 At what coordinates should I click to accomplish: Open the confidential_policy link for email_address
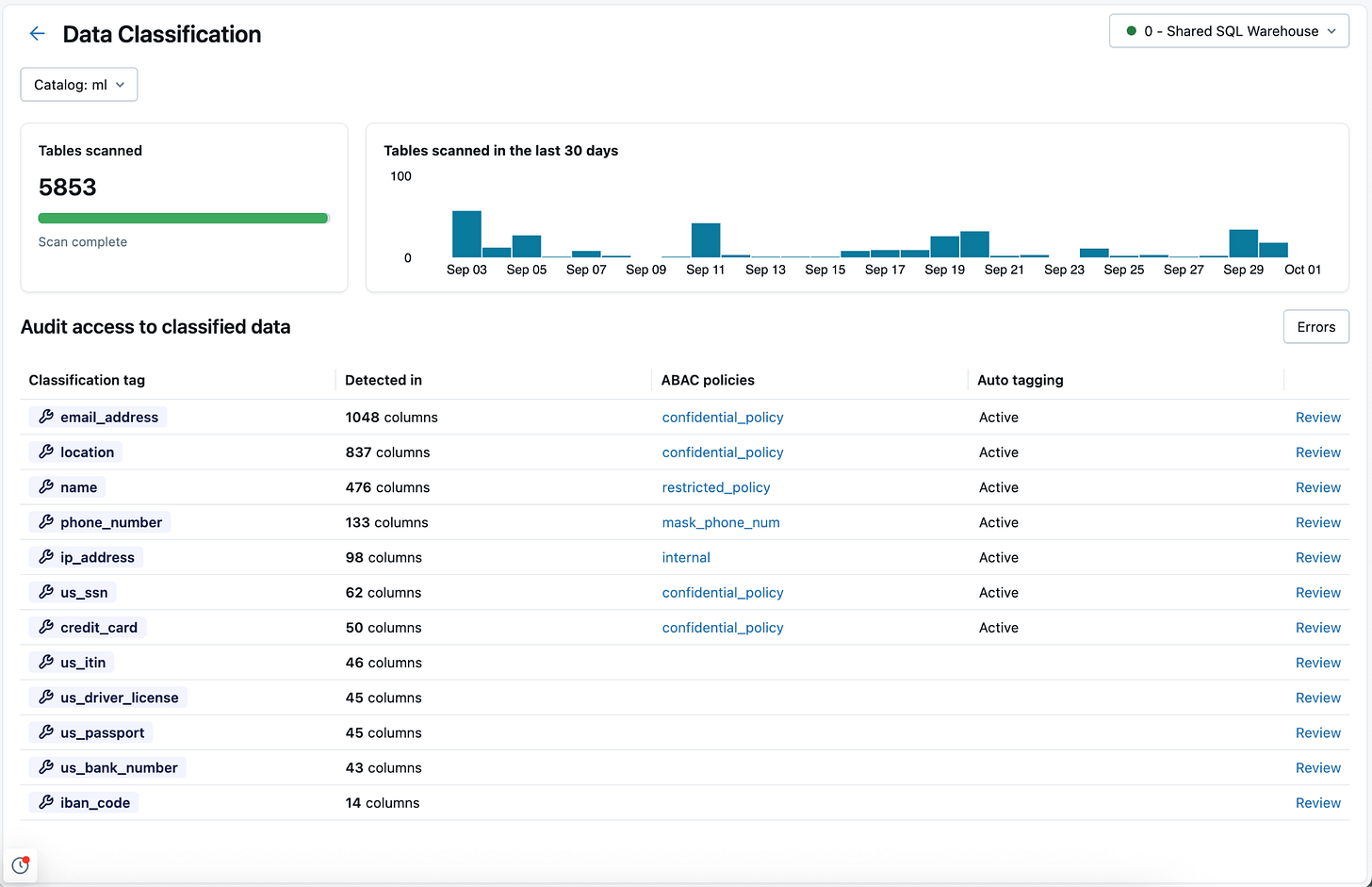[x=722, y=417]
